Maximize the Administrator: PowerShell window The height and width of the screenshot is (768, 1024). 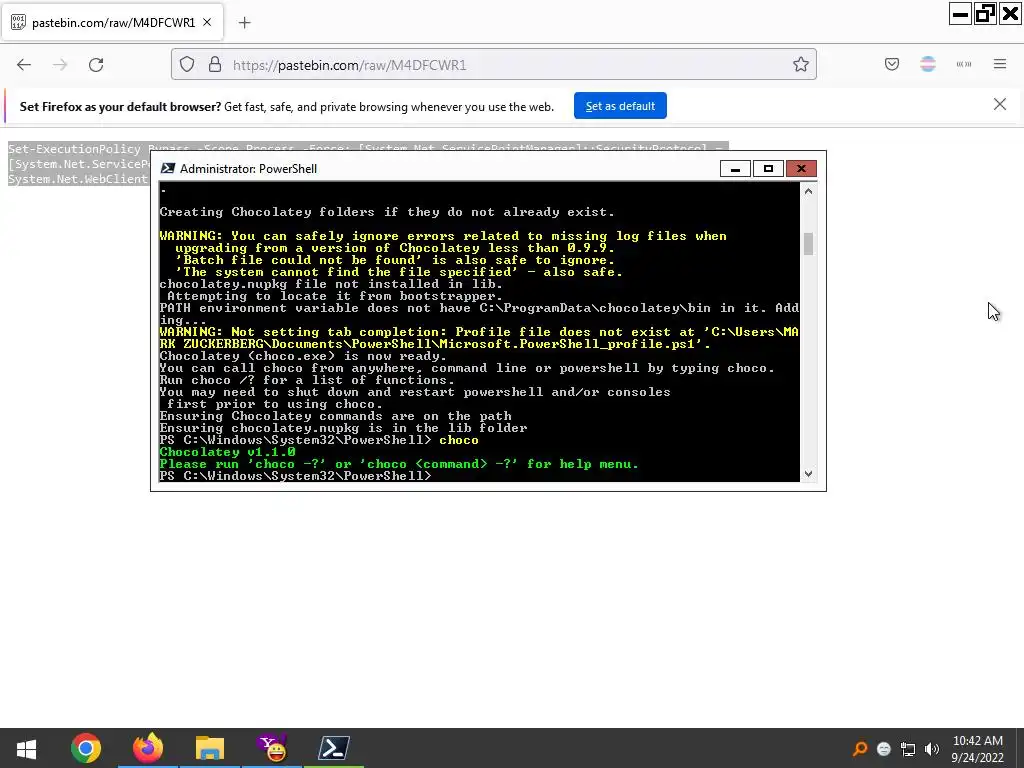[x=768, y=169]
